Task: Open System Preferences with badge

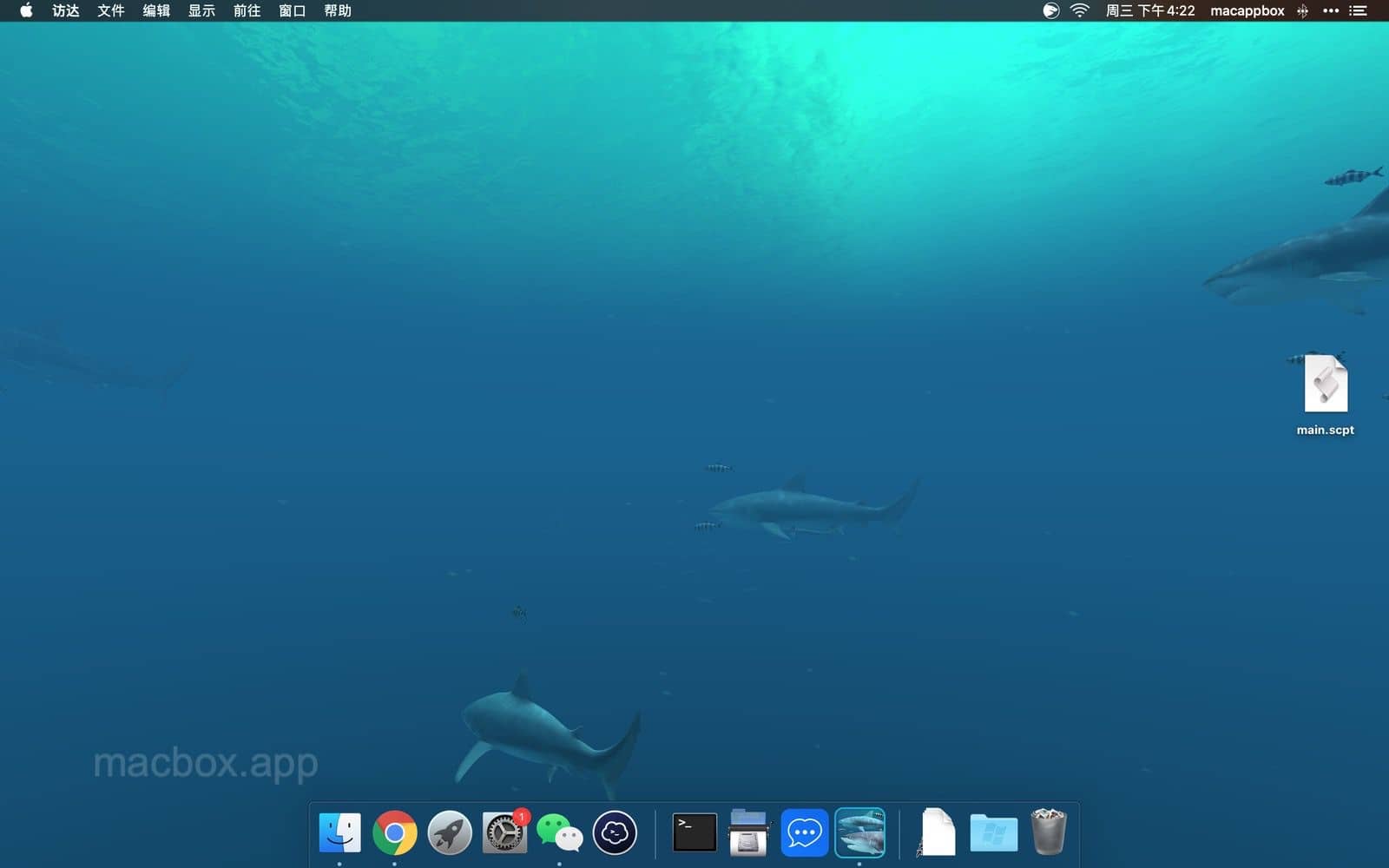Action: click(x=505, y=832)
